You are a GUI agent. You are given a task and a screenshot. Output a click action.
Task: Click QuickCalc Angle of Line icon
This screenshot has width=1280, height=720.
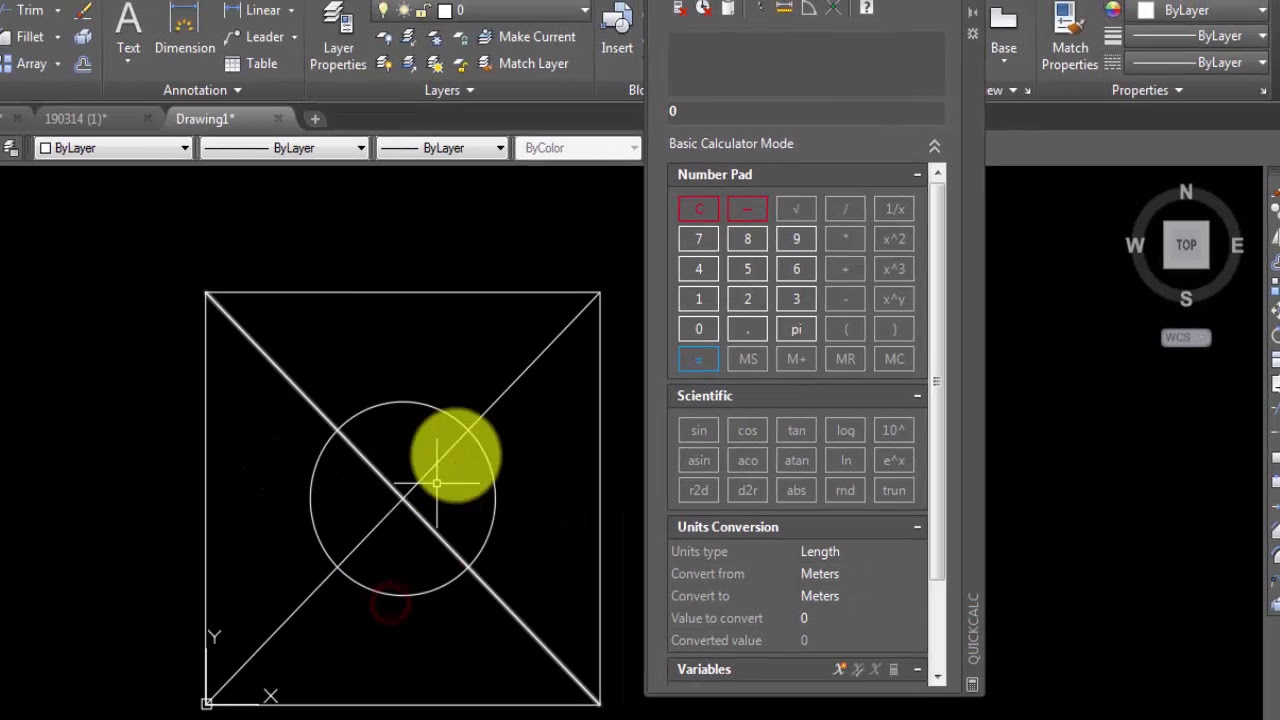pos(809,8)
